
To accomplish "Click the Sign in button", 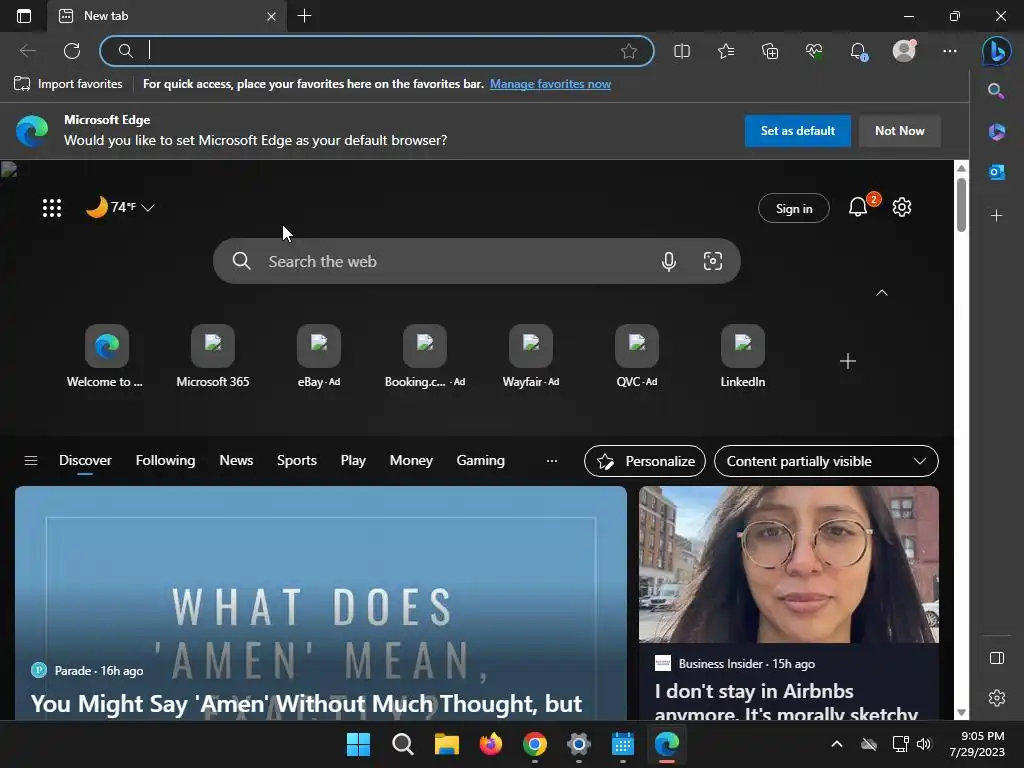I will (793, 208).
